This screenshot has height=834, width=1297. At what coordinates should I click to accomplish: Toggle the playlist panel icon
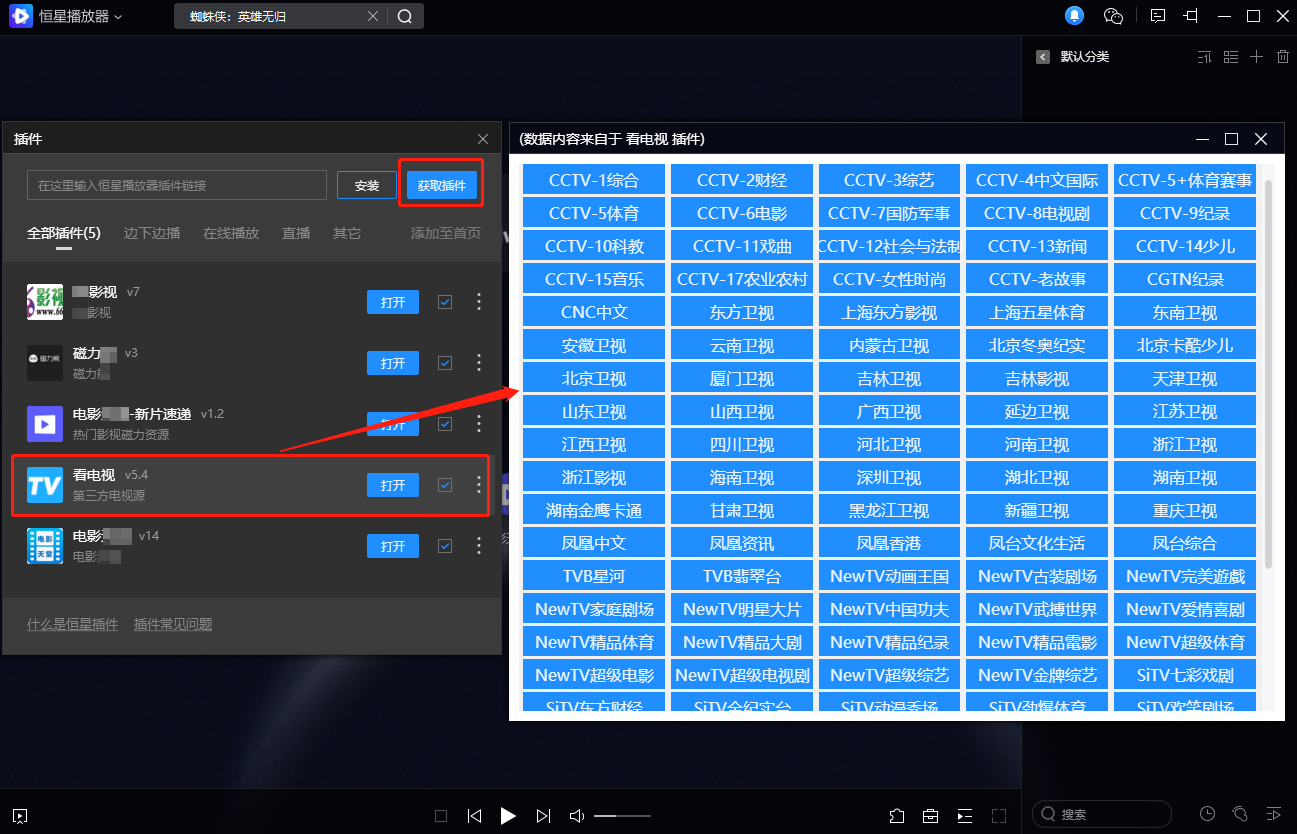tap(964, 815)
